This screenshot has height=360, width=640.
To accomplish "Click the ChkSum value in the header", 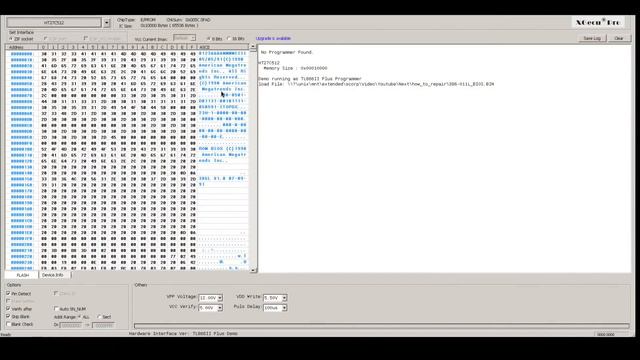I will point(198,20).
